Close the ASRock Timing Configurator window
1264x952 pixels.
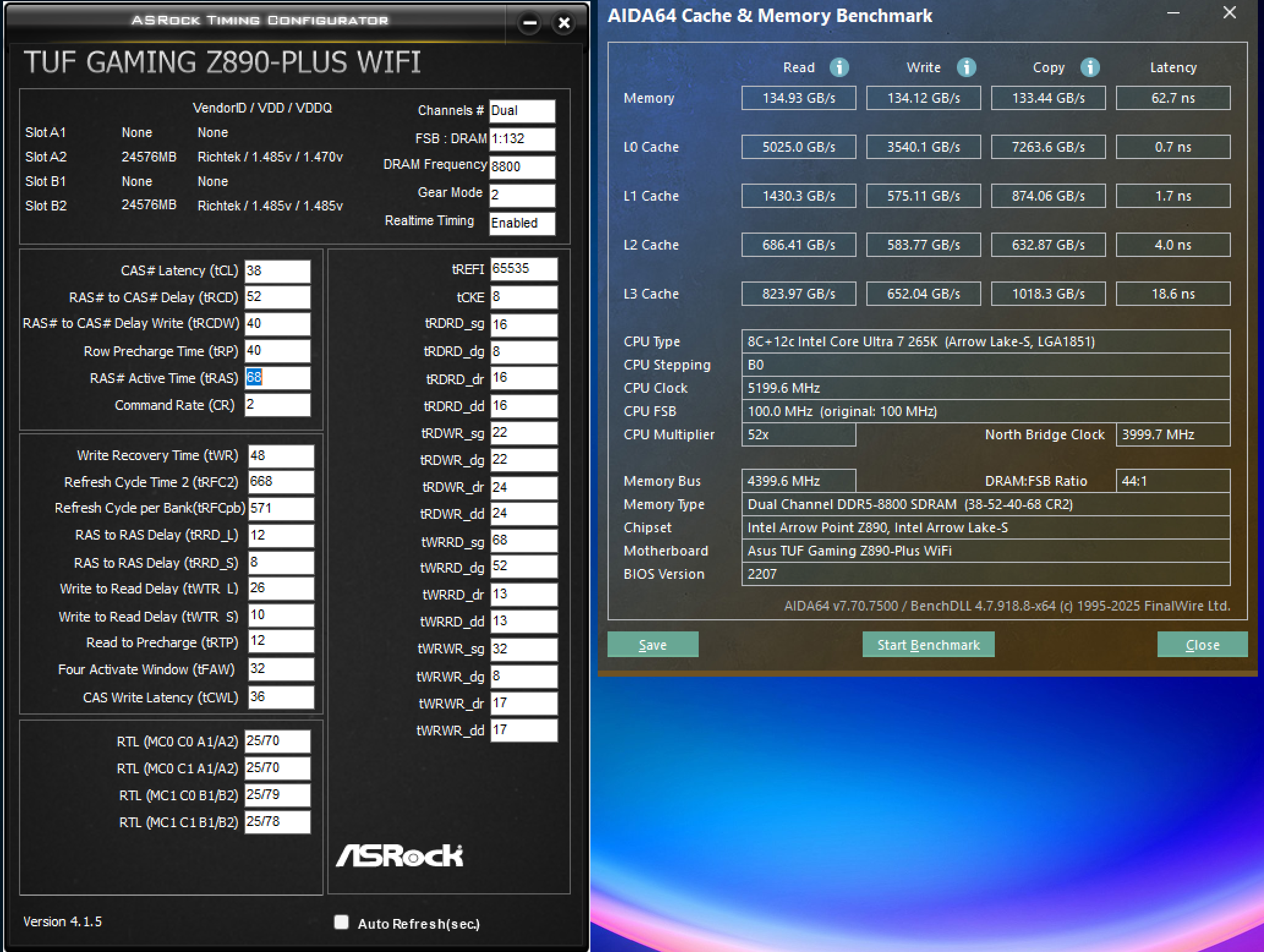tap(563, 23)
